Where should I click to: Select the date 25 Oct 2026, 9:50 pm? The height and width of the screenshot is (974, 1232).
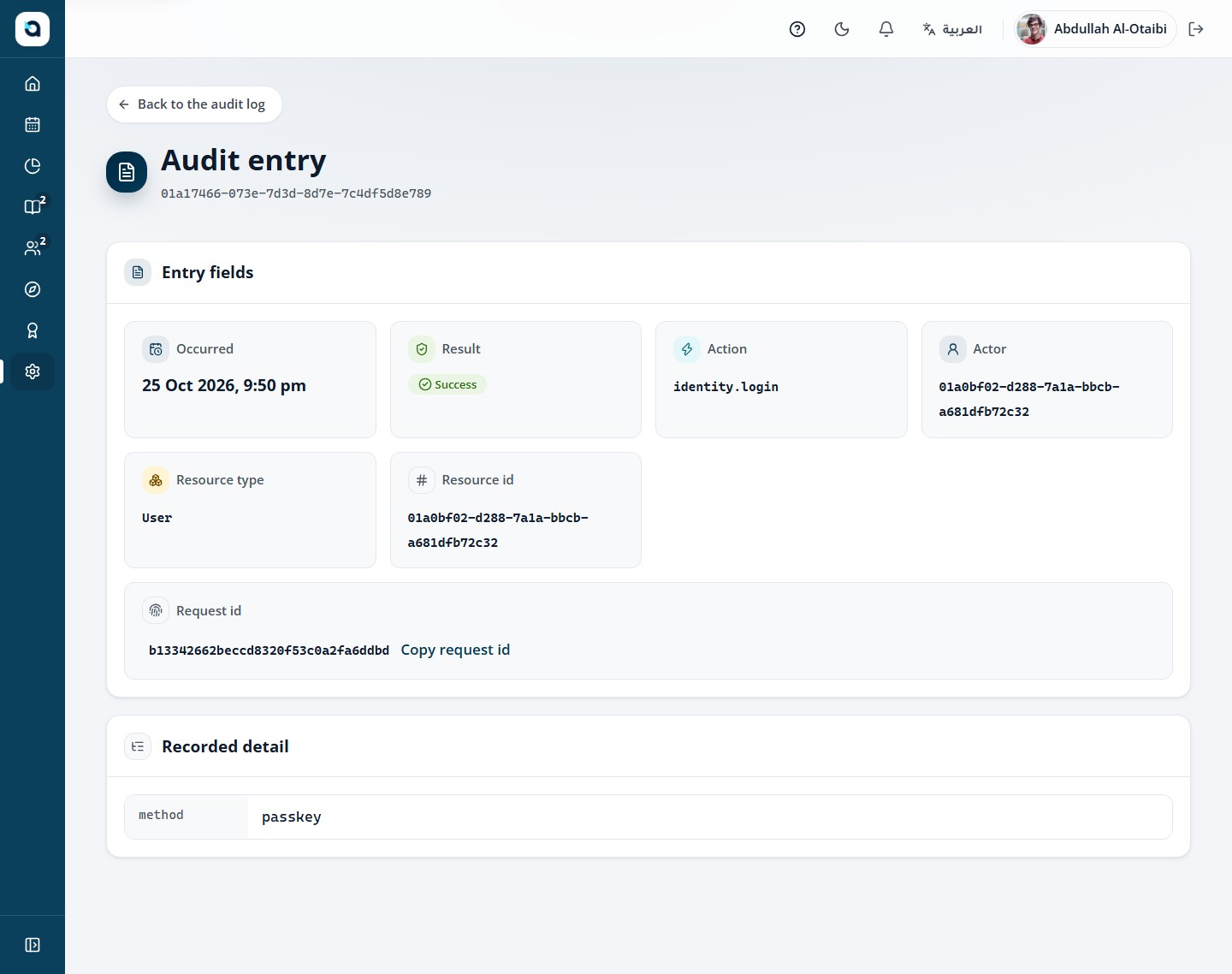tap(224, 385)
